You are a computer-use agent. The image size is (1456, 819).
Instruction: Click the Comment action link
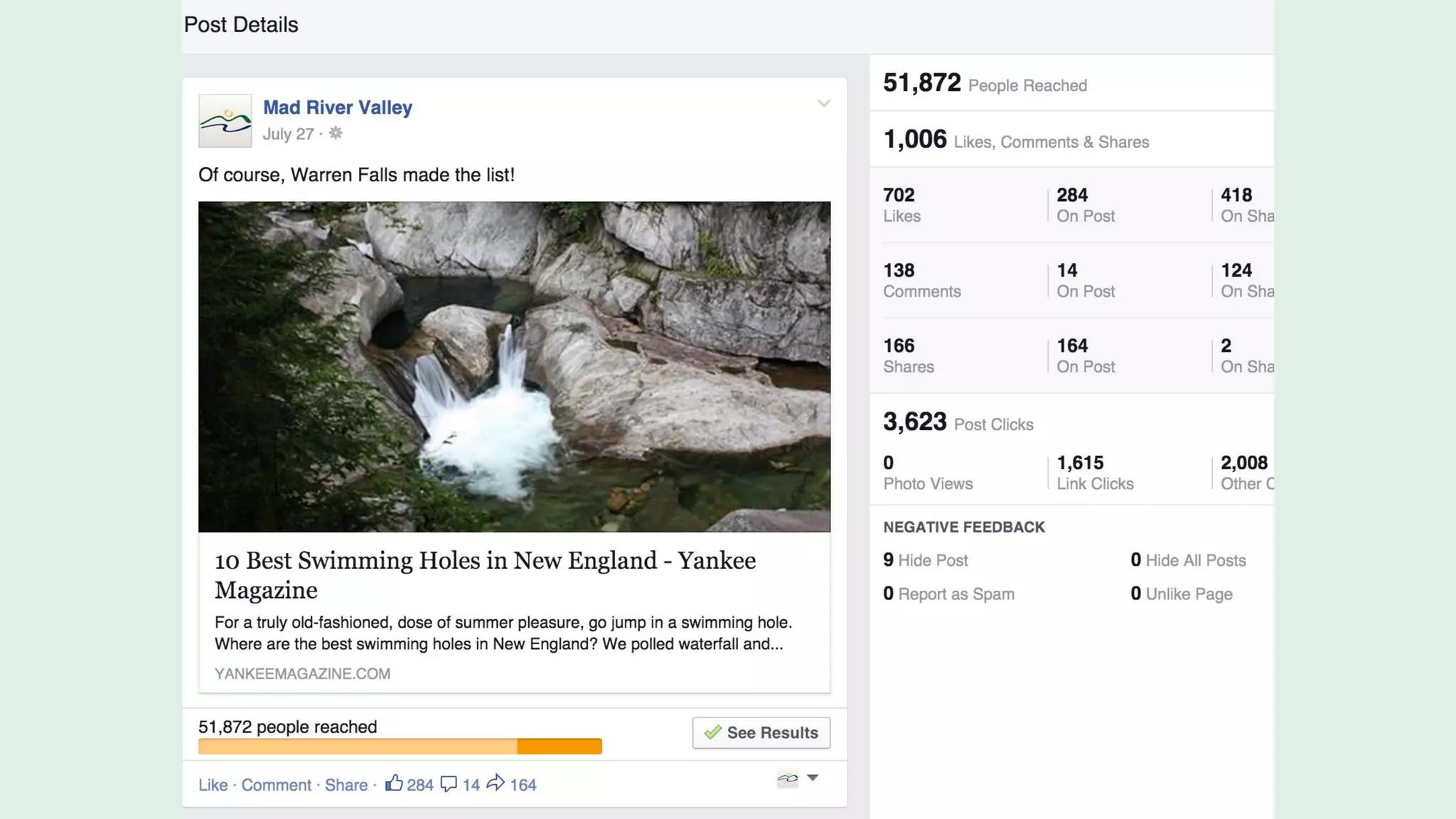click(x=276, y=785)
